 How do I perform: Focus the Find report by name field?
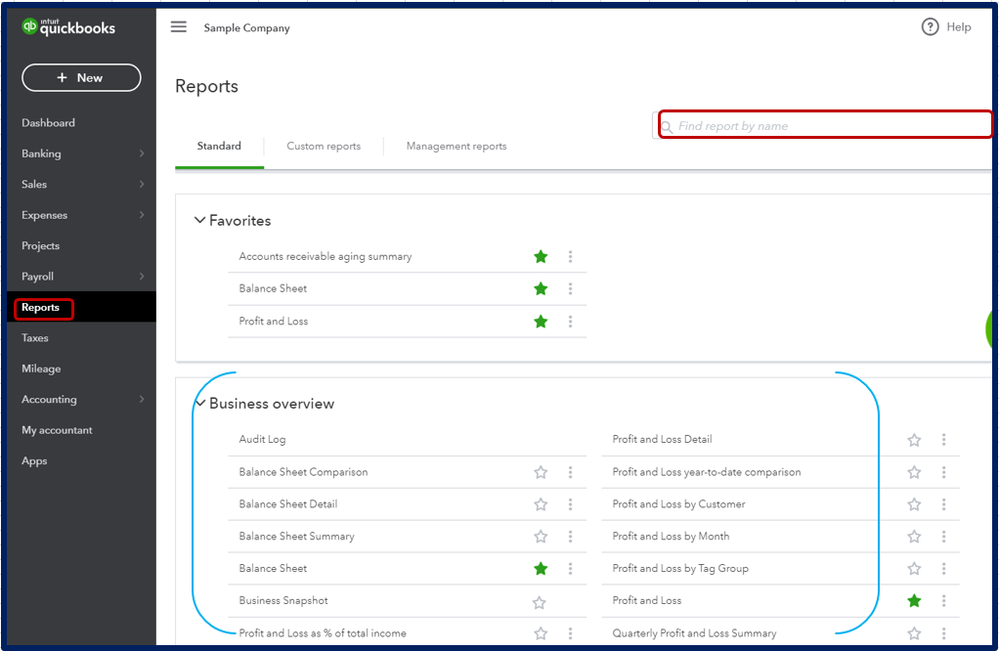[825, 124]
